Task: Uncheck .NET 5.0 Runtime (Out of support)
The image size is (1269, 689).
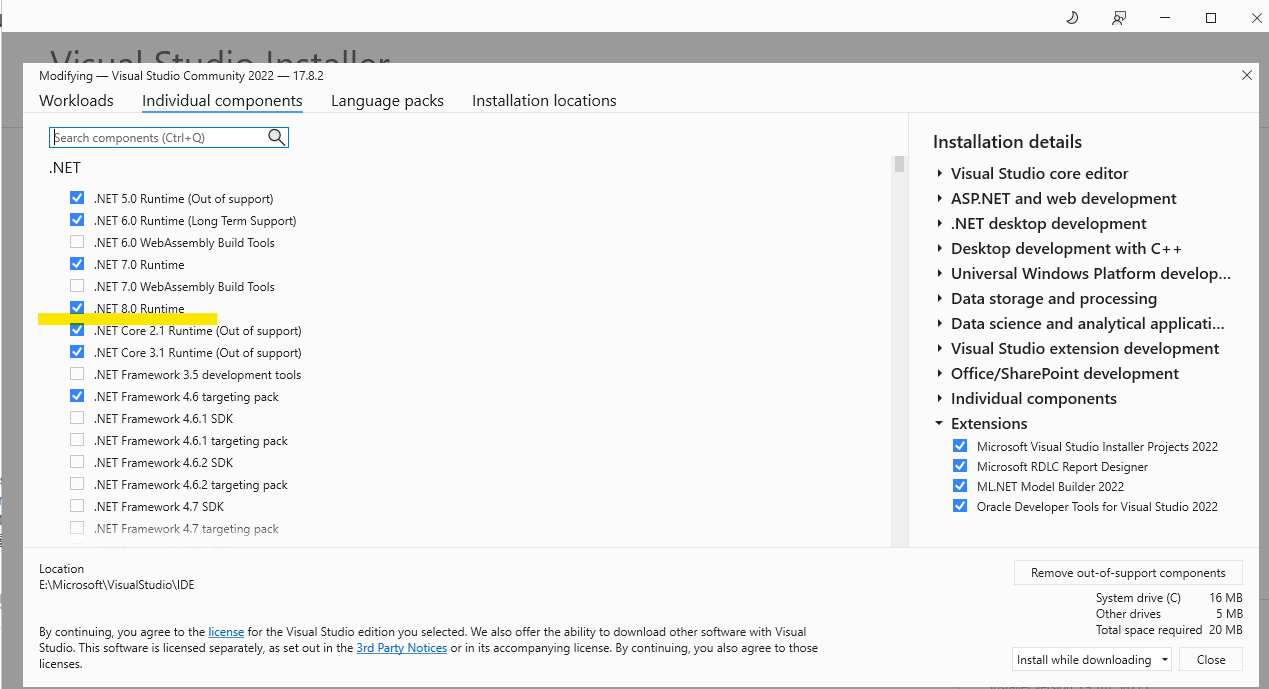Action: 77,198
